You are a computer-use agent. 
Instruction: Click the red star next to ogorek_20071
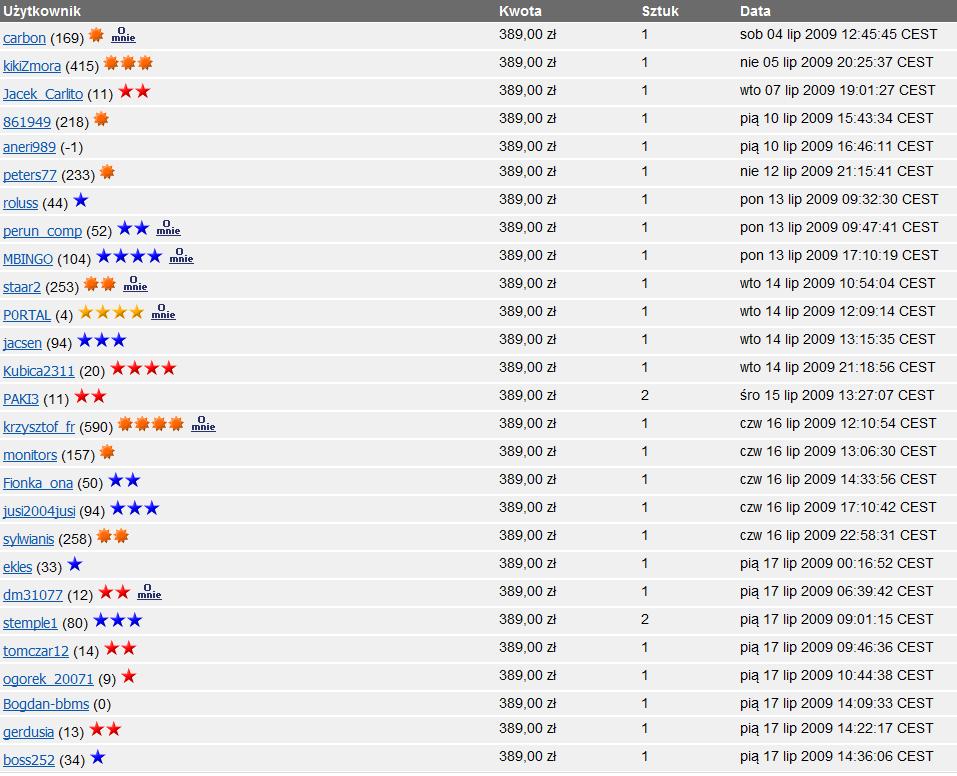click(128, 677)
